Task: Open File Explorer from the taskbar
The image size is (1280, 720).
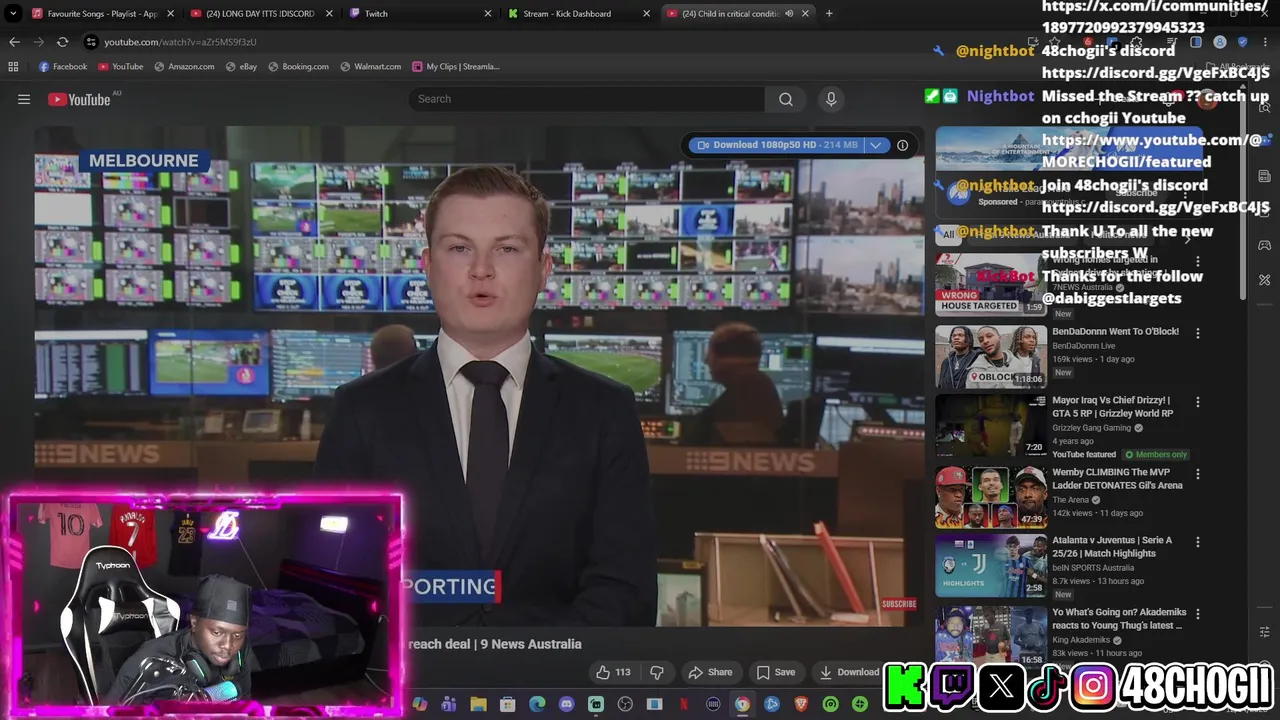Action: 478,704
